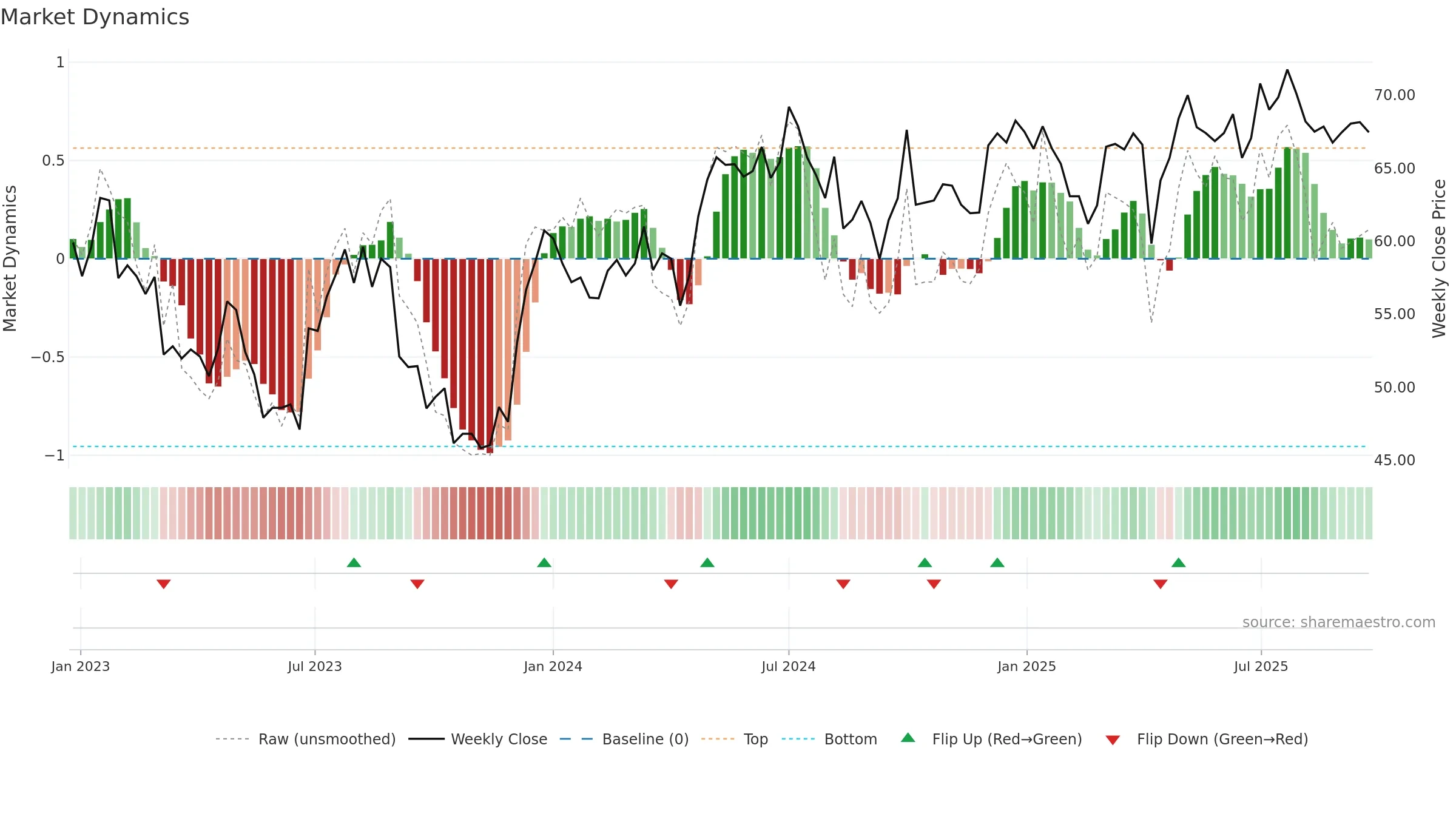
Task: Click the −1 left axis tick
Action: pos(54,456)
